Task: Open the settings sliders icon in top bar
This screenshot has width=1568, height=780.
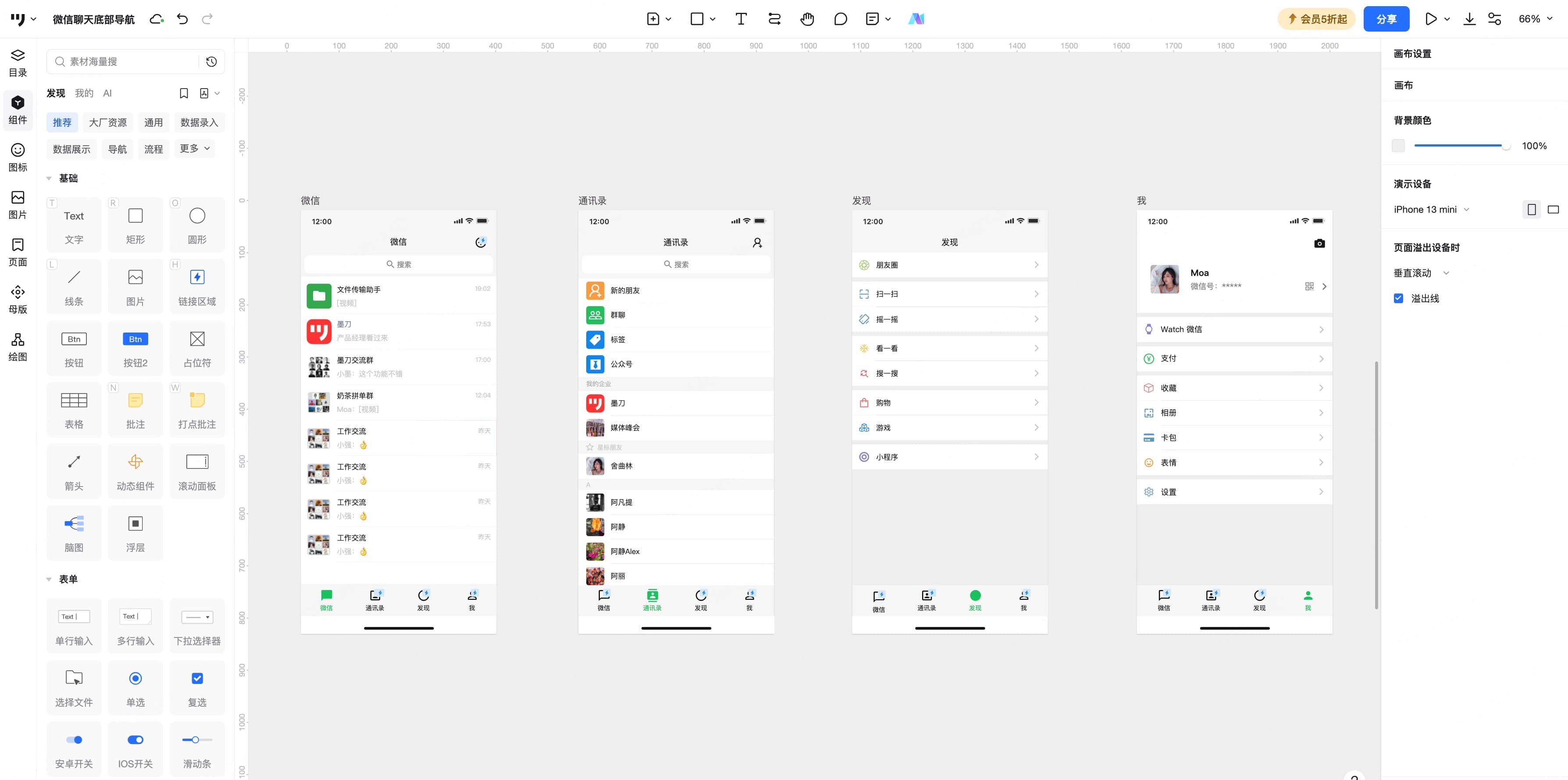Action: tap(1494, 19)
